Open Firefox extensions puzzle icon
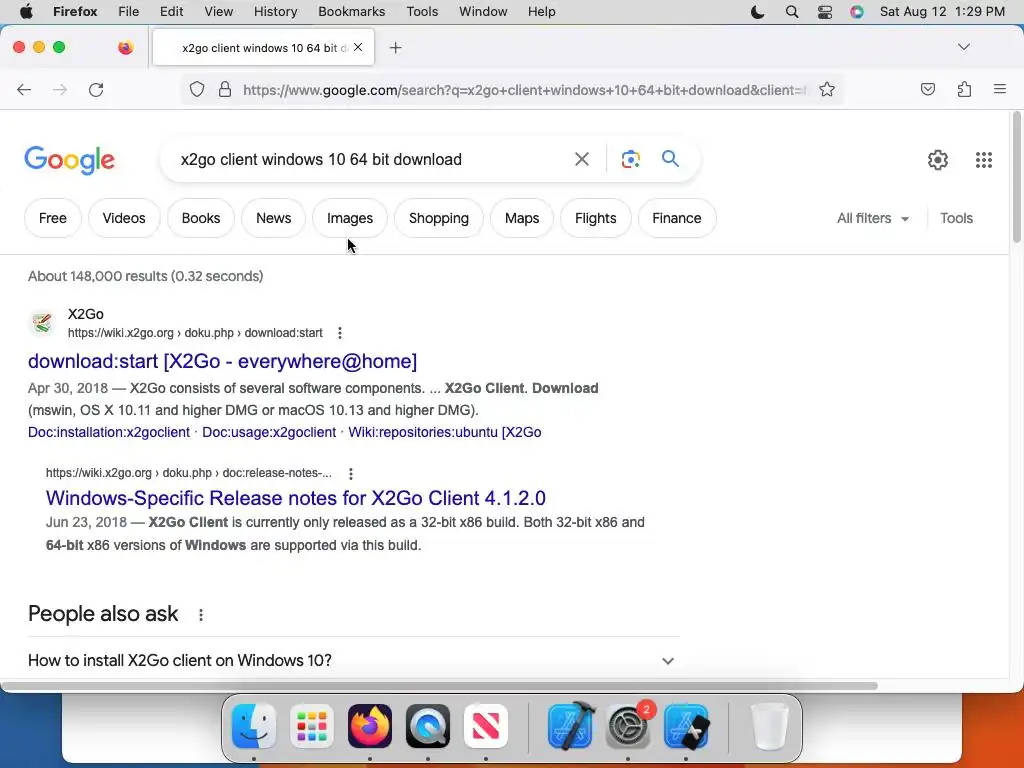This screenshot has height=768, width=1024. [x=964, y=89]
